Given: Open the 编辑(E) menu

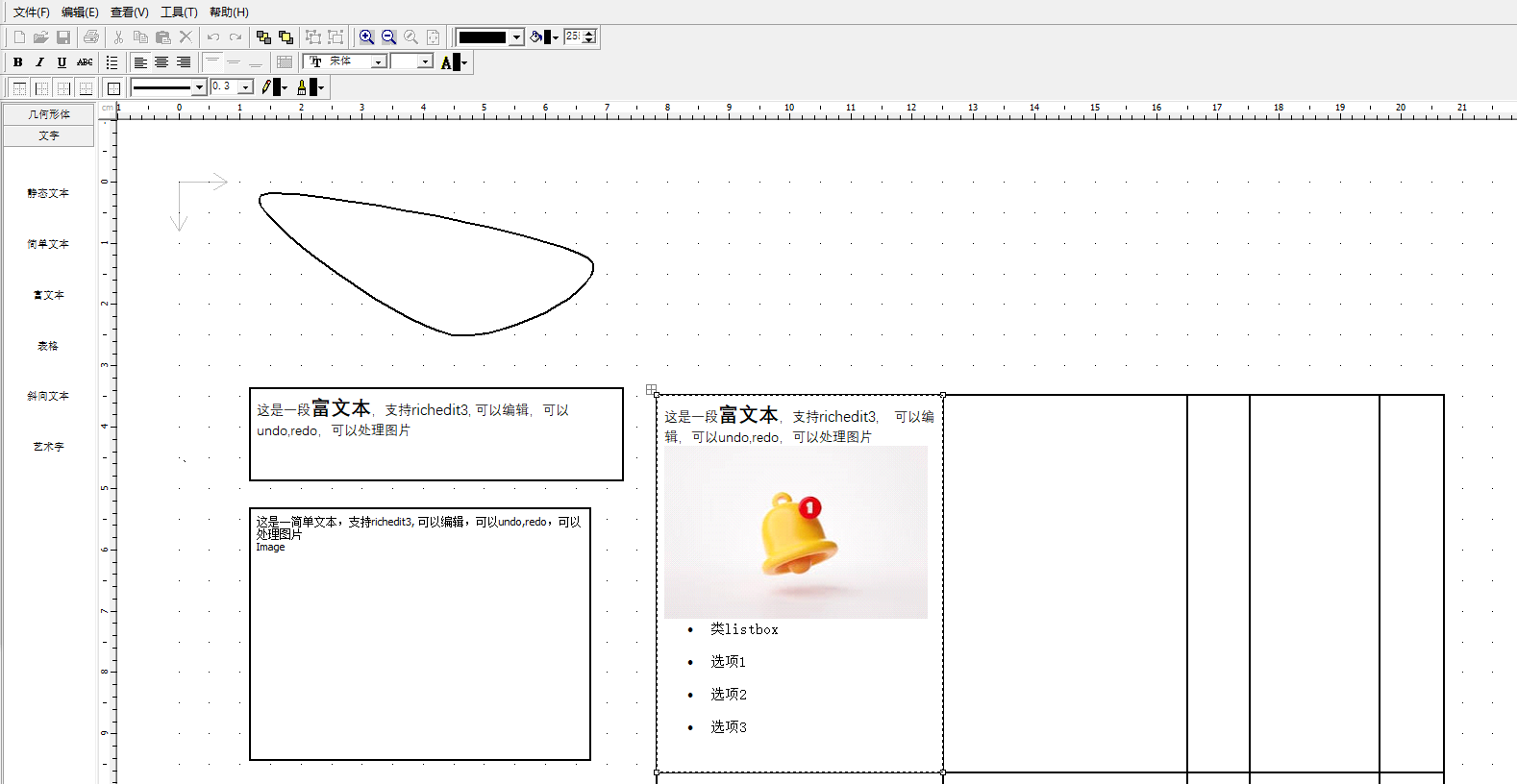Looking at the screenshot, I should point(80,12).
